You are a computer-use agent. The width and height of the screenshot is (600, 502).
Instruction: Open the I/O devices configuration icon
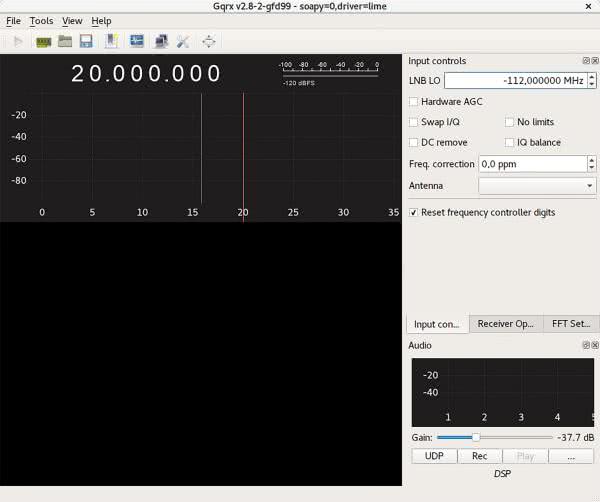(43, 41)
